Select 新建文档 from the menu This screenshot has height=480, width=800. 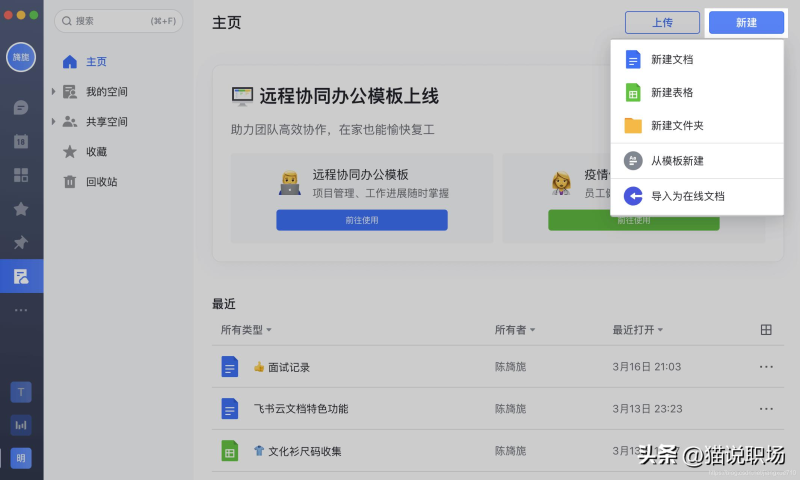672,60
